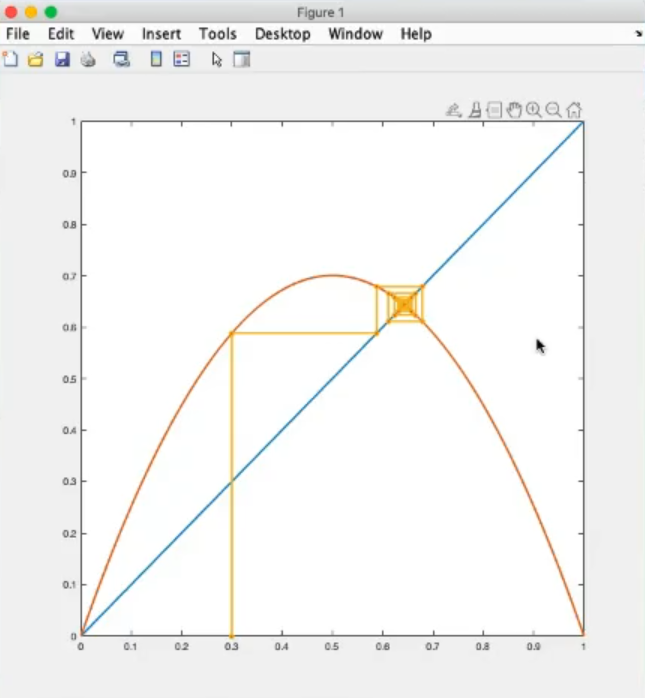645x698 pixels.
Task: Click the dock arrow at menu bar's right end
Action: (x=638, y=34)
